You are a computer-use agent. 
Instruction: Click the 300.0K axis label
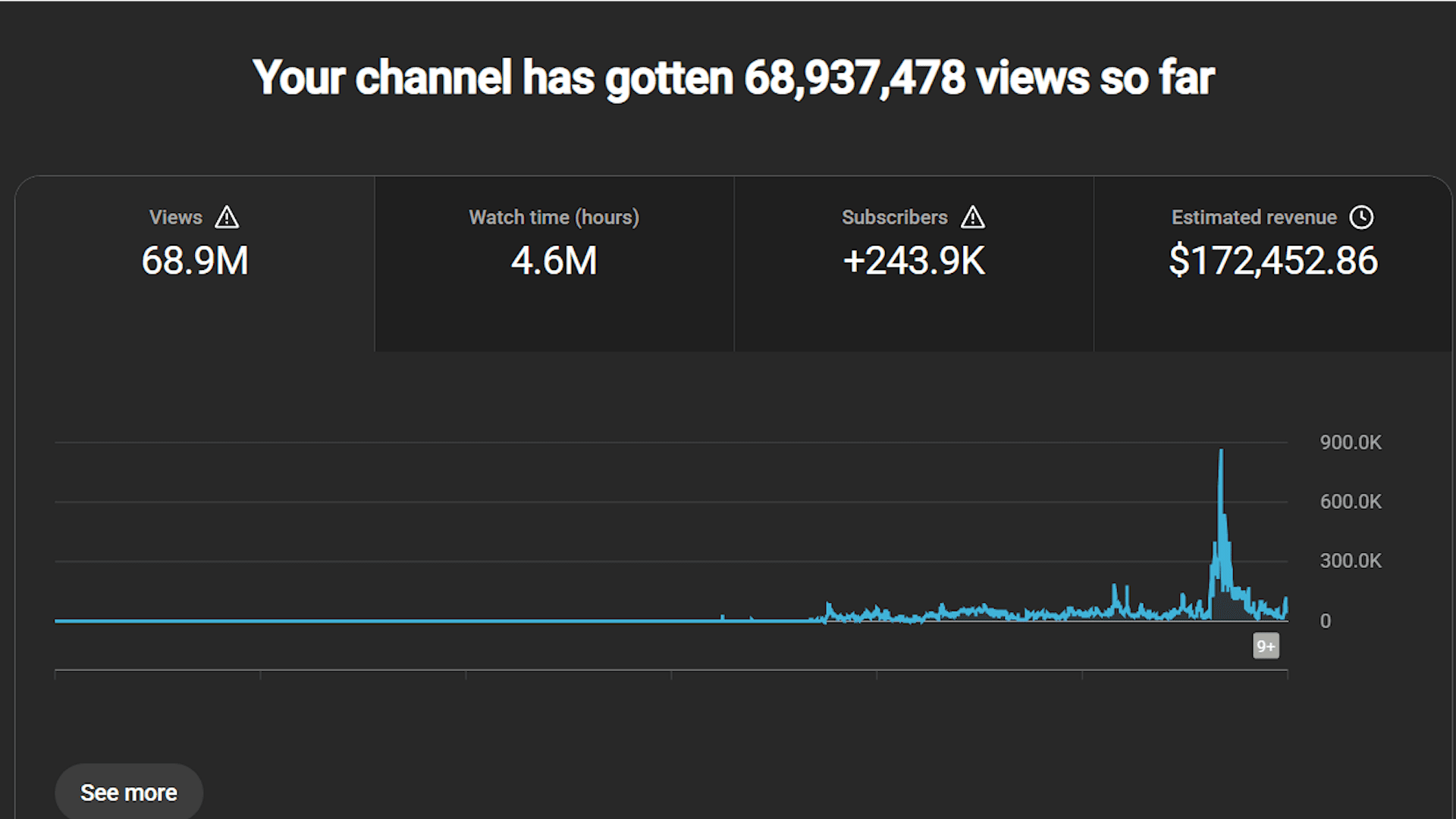pyautogui.click(x=1351, y=560)
